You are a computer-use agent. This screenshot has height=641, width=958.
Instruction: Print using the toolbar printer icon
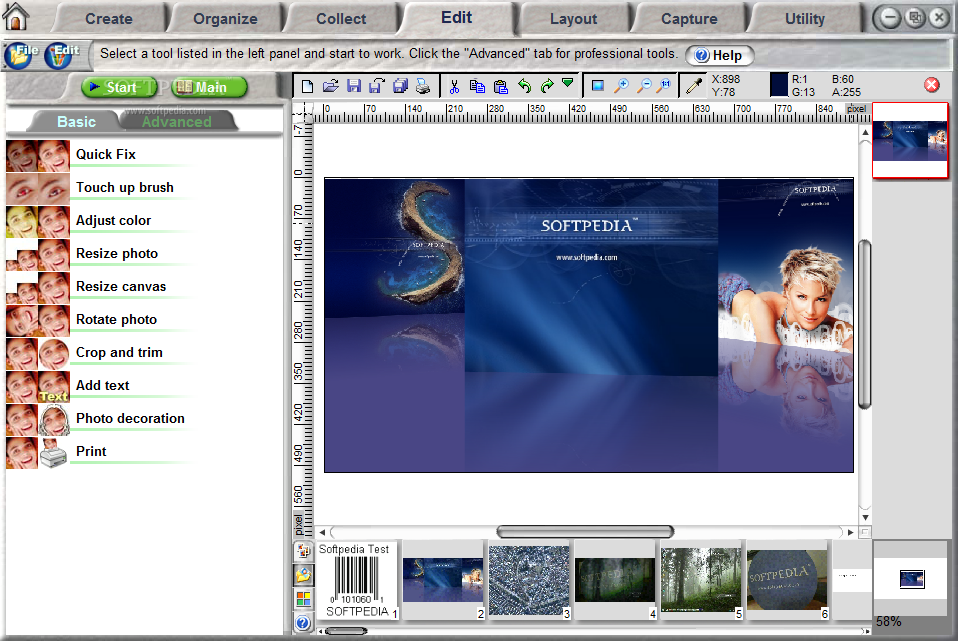click(x=423, y=86)
